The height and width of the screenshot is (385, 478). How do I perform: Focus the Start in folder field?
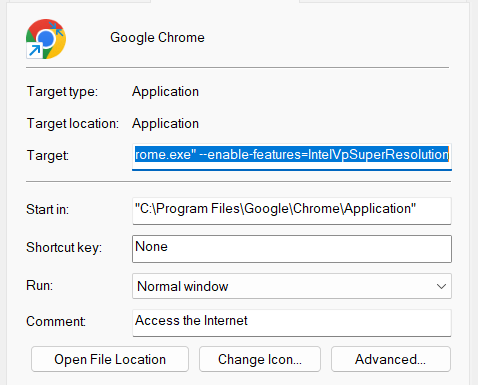click(292, 211)
